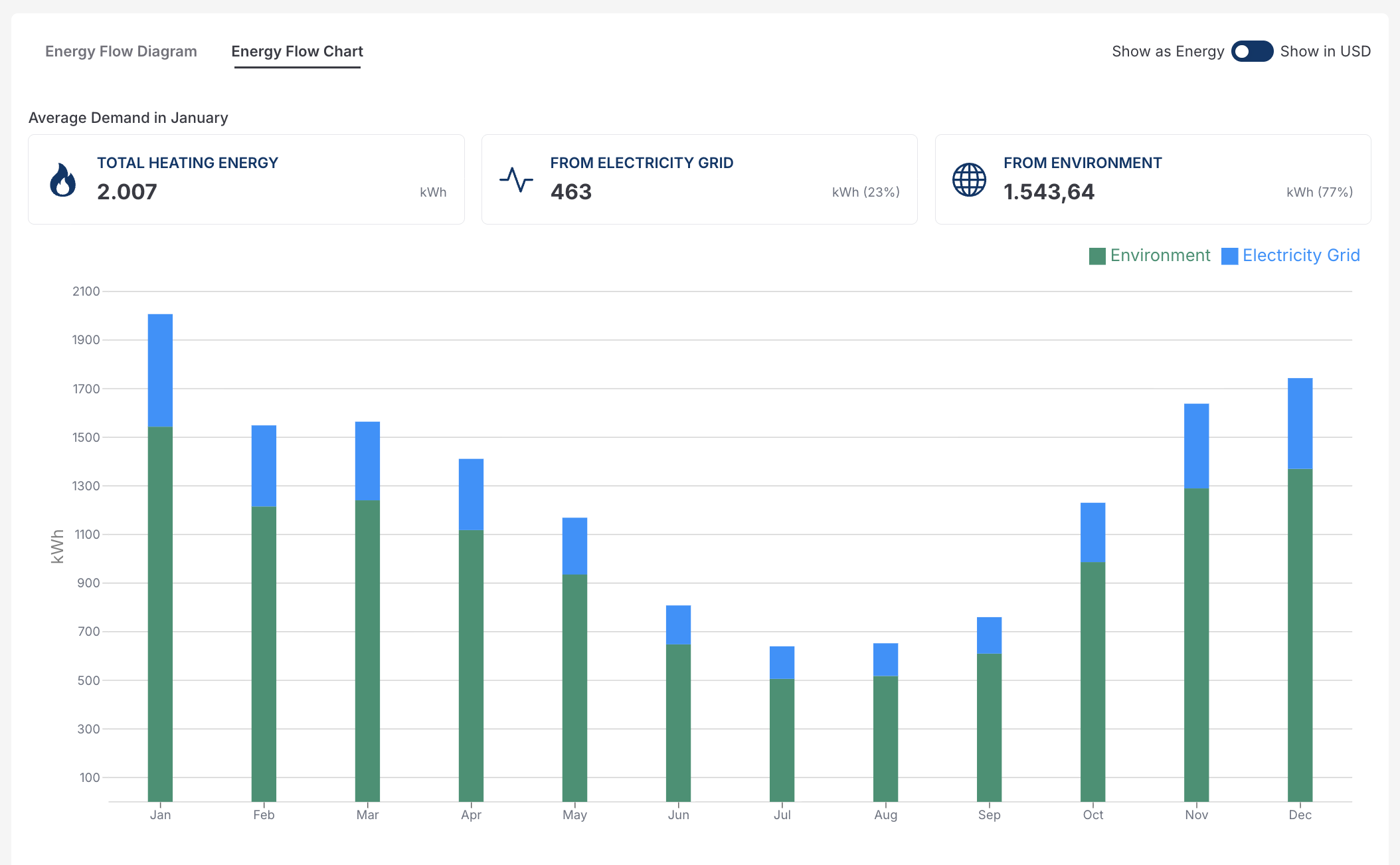Click the December bar's blue grid segment
This screenshot has width=1400, height=865.
(x=1300, y=423)
